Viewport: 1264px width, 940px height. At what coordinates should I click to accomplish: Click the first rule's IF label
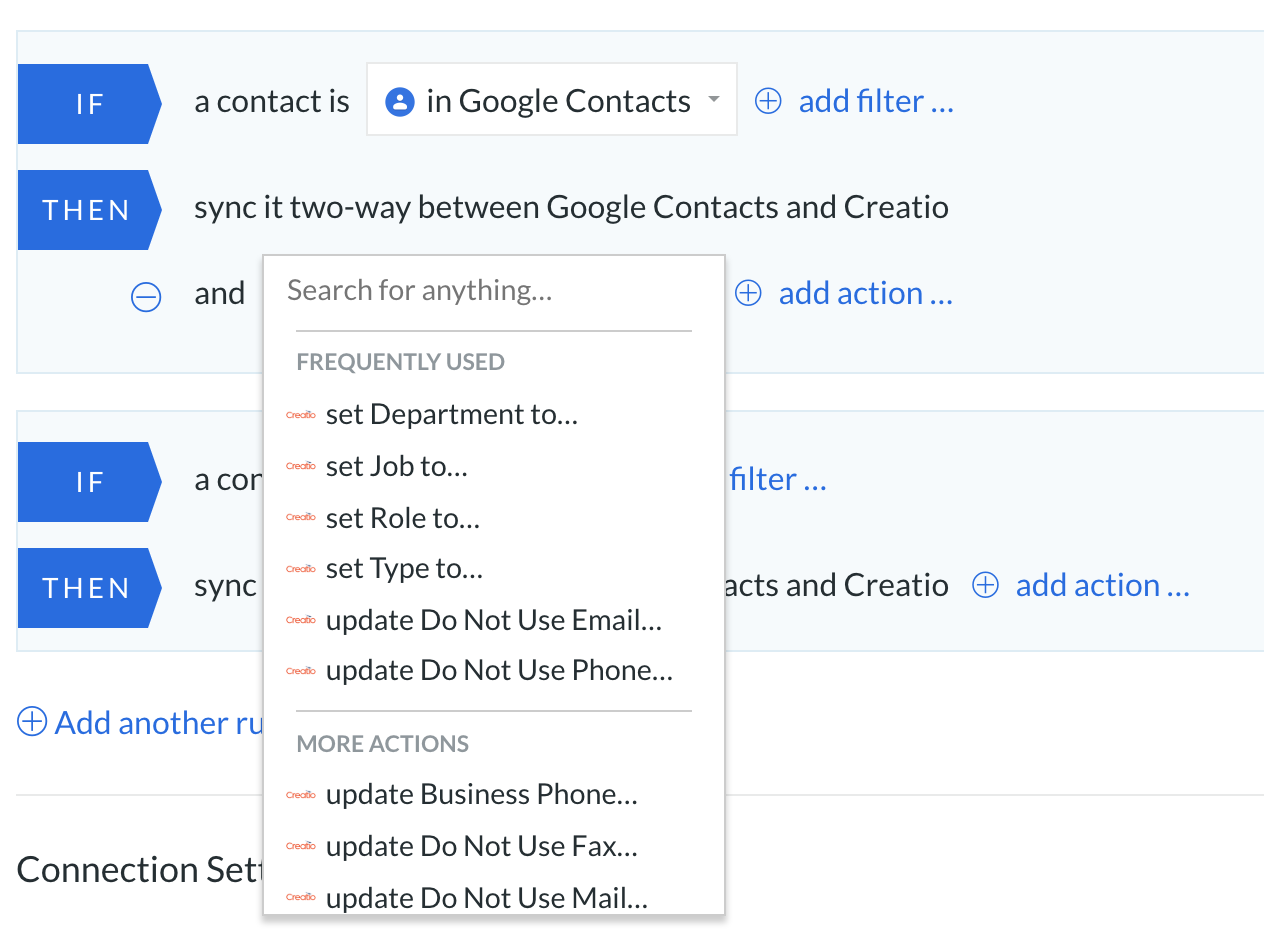click(89, 104)
